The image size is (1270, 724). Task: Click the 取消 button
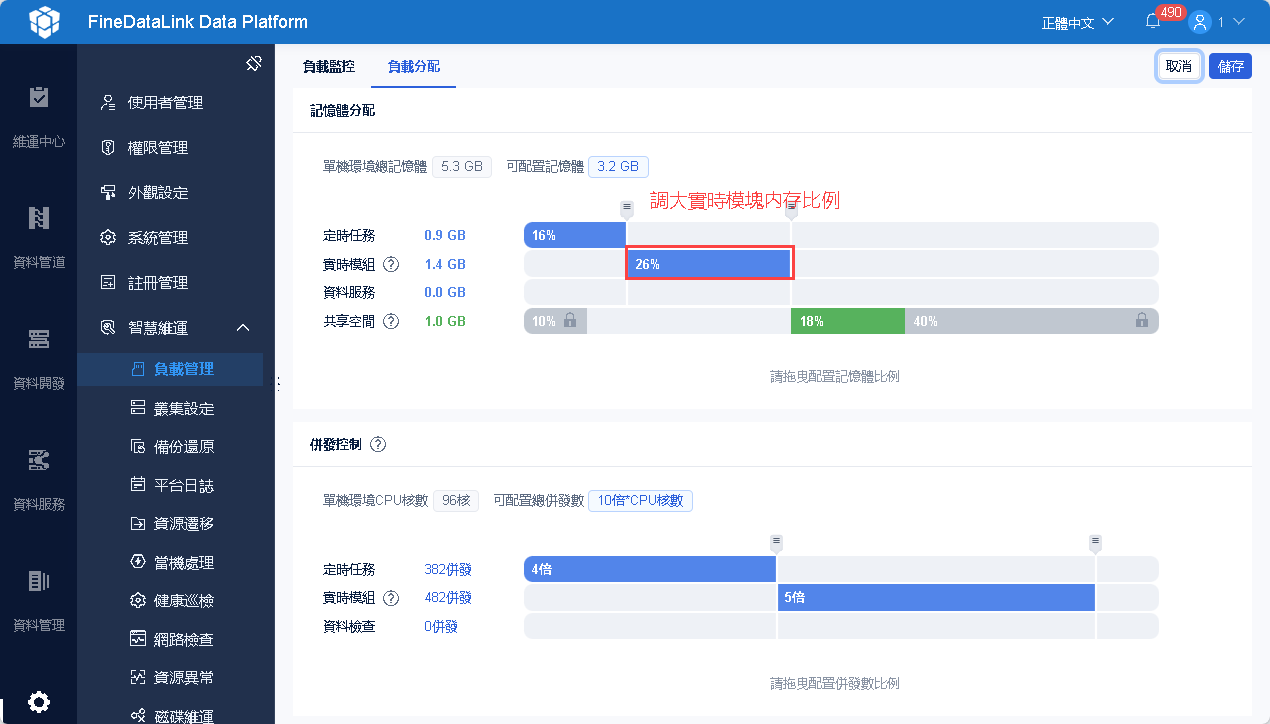point(1179,66)
